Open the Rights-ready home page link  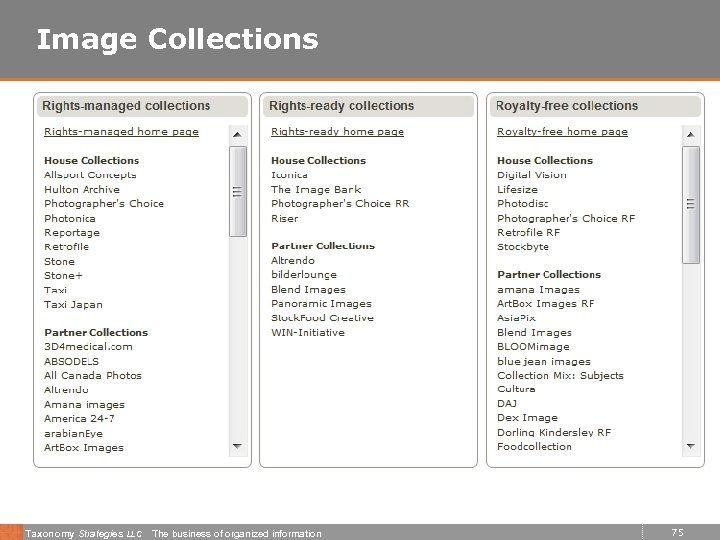337,132
